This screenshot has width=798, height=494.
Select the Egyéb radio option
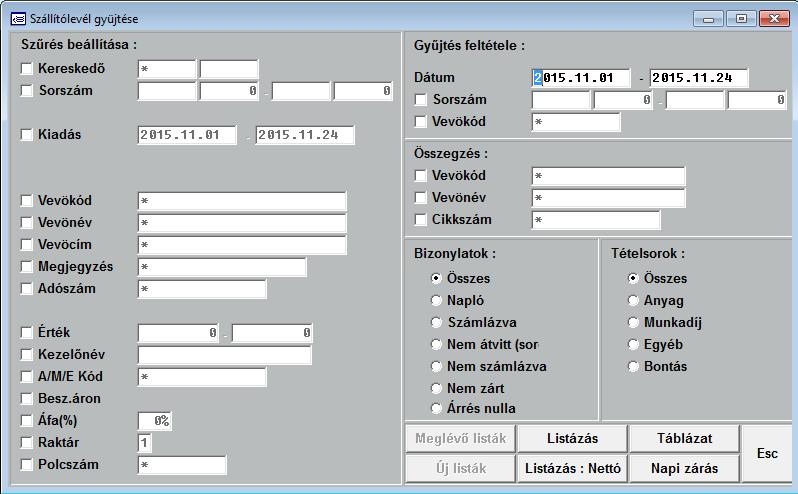(x=633, y=344)
